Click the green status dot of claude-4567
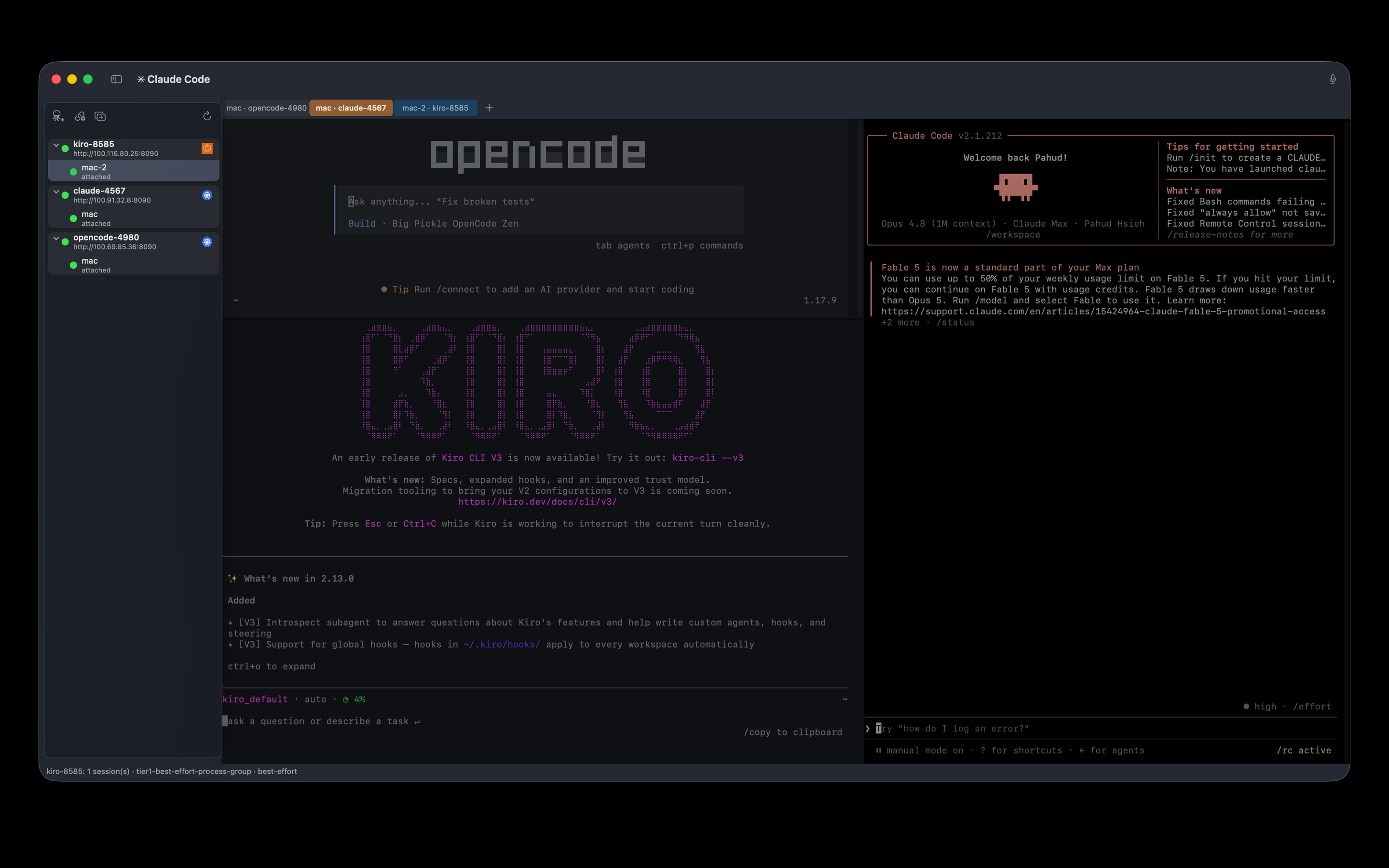1389x868 pixels. [66, 195]
